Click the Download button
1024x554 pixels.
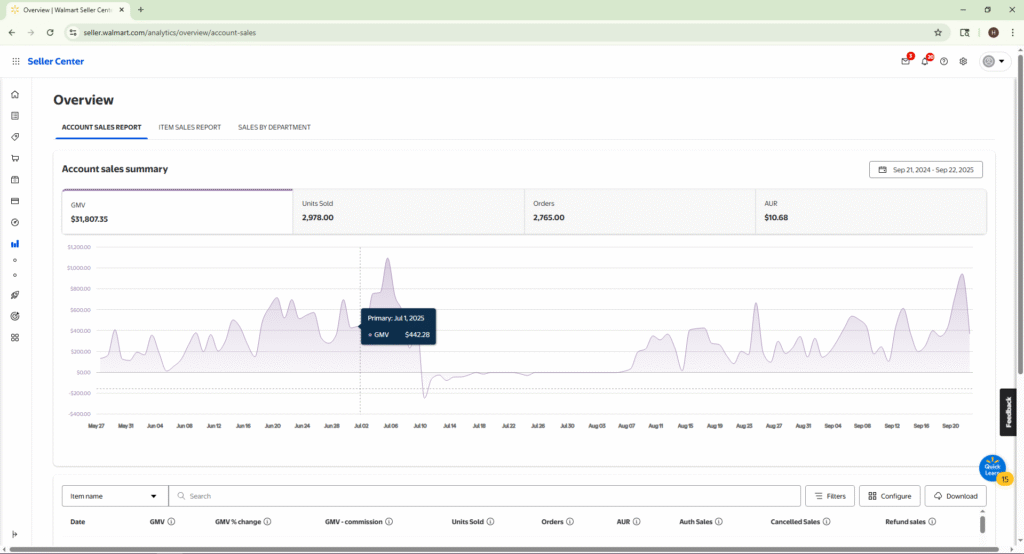(x=955, y=496)
